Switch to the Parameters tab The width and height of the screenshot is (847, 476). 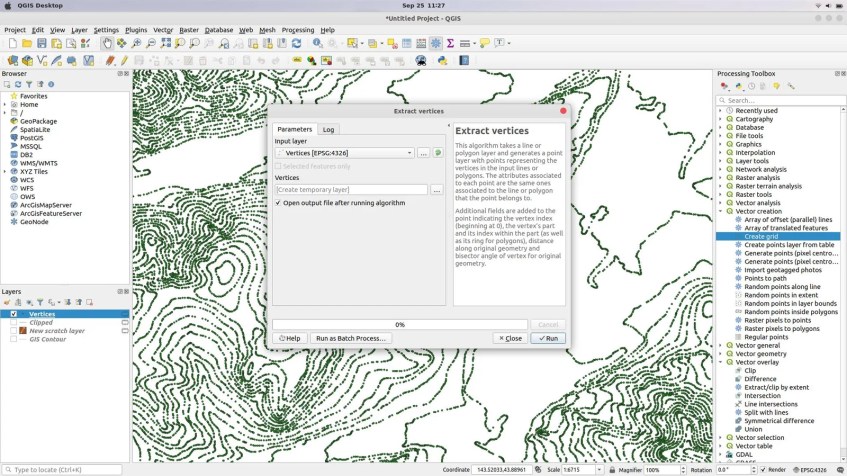(x=294, y=129)
